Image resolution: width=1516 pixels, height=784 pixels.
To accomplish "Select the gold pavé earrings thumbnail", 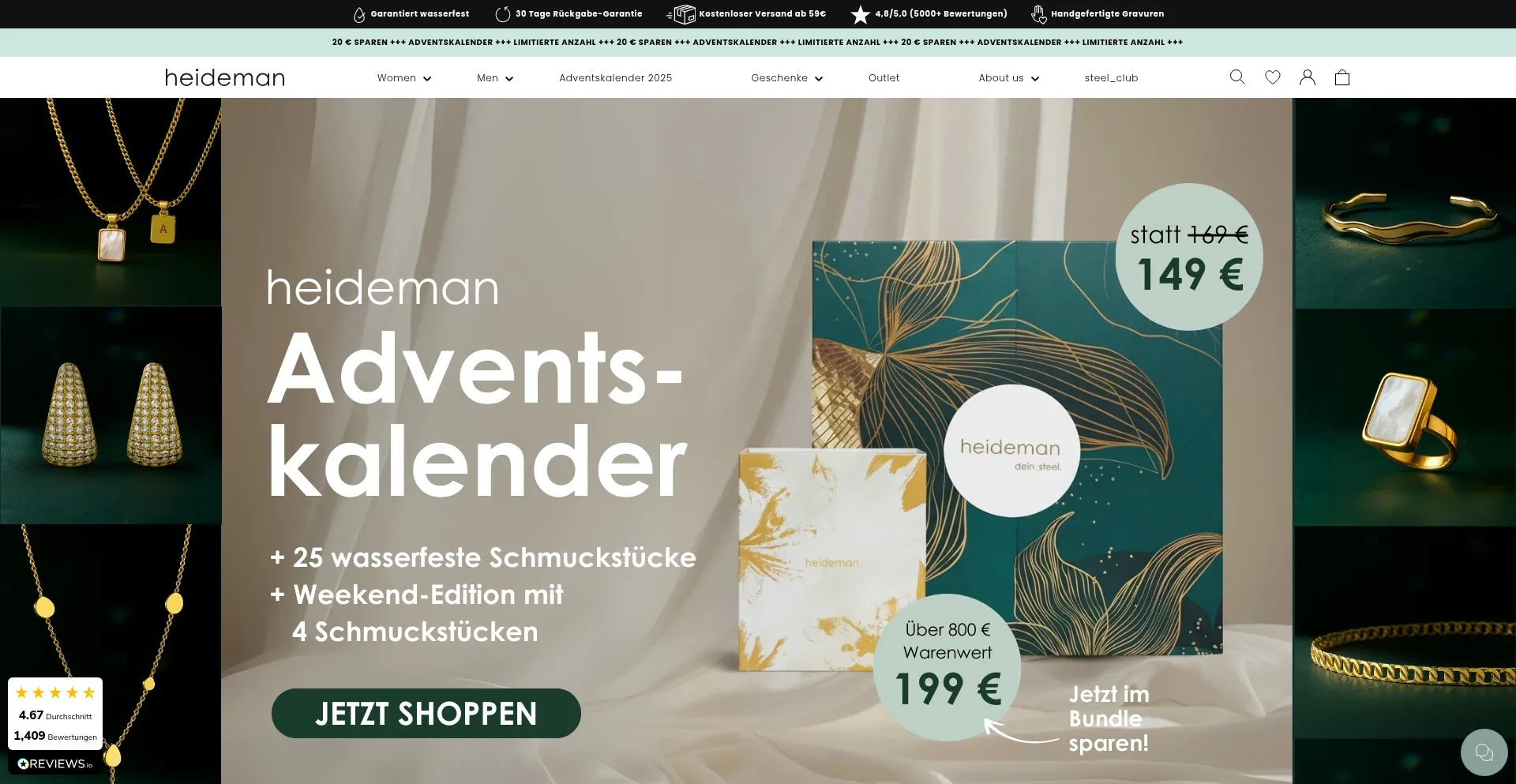I will click(111, 415).
